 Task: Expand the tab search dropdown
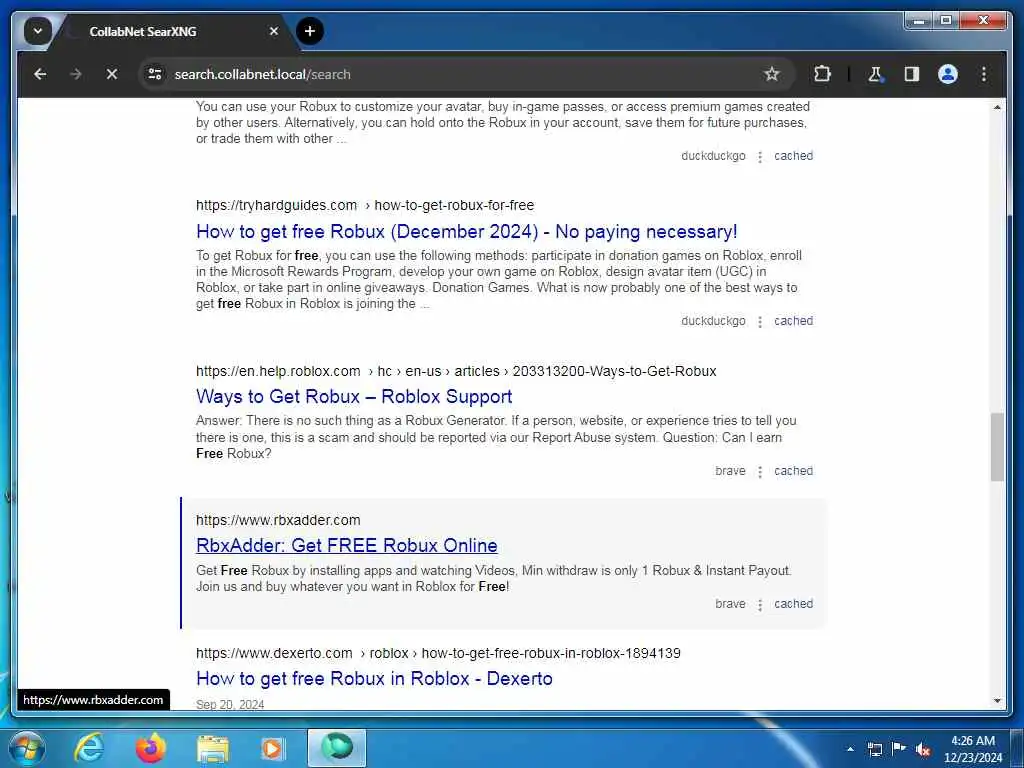(x=38, y=31)
